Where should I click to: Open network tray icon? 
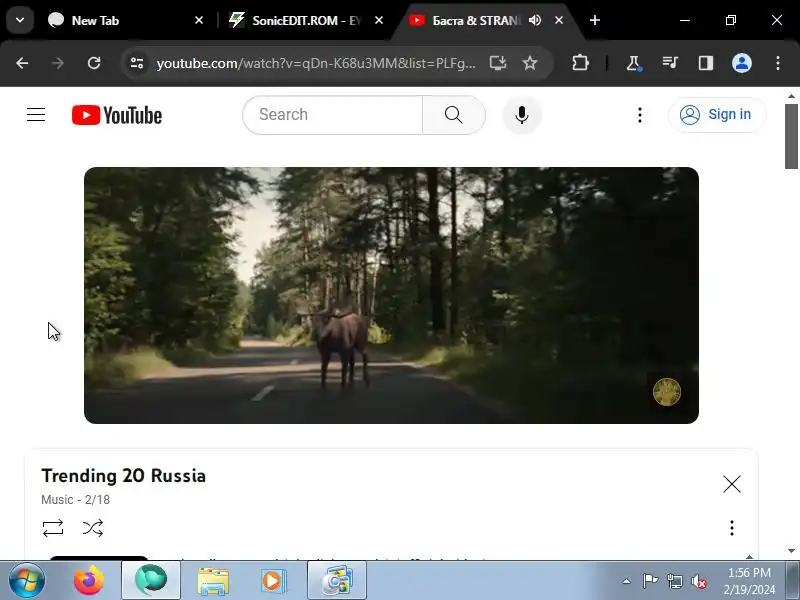(x=675, y=581)
